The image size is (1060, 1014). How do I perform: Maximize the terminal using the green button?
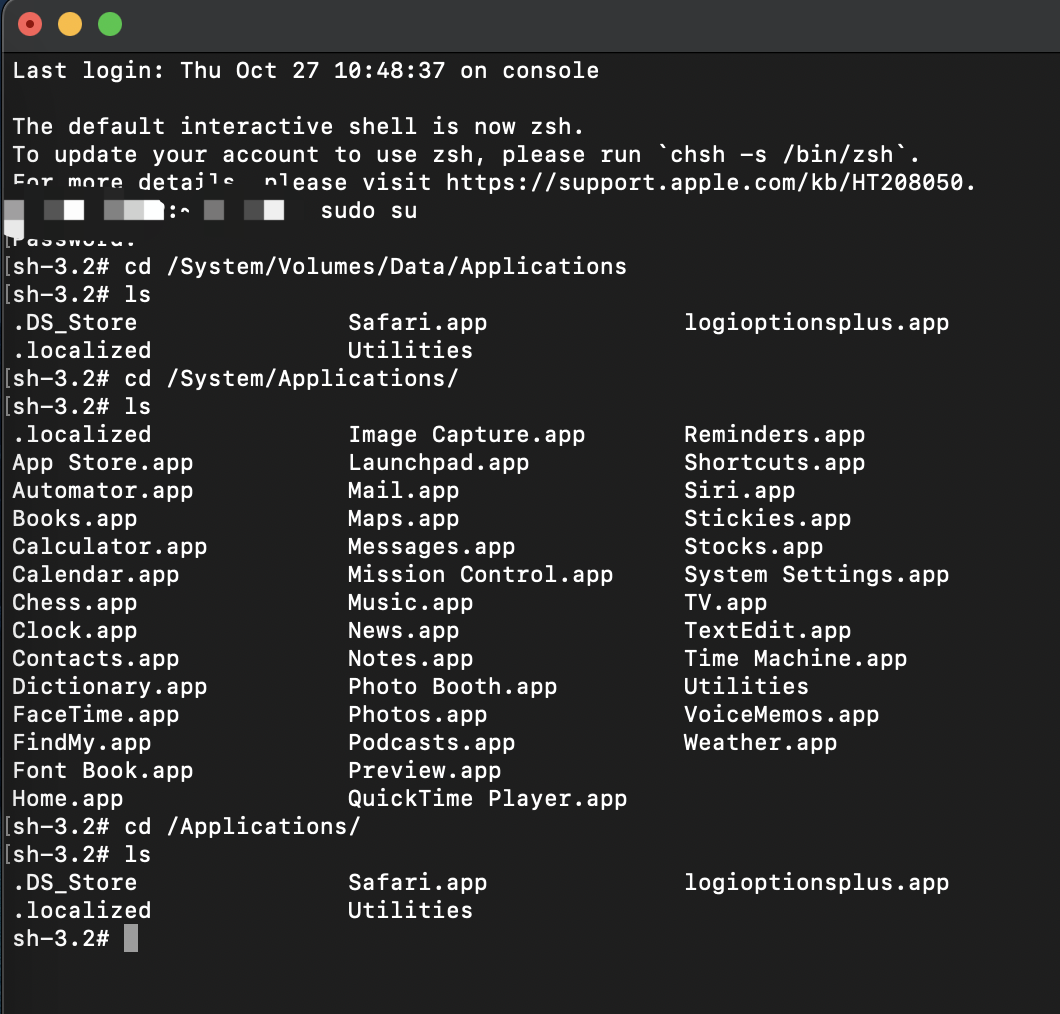(x=110, y=24)
